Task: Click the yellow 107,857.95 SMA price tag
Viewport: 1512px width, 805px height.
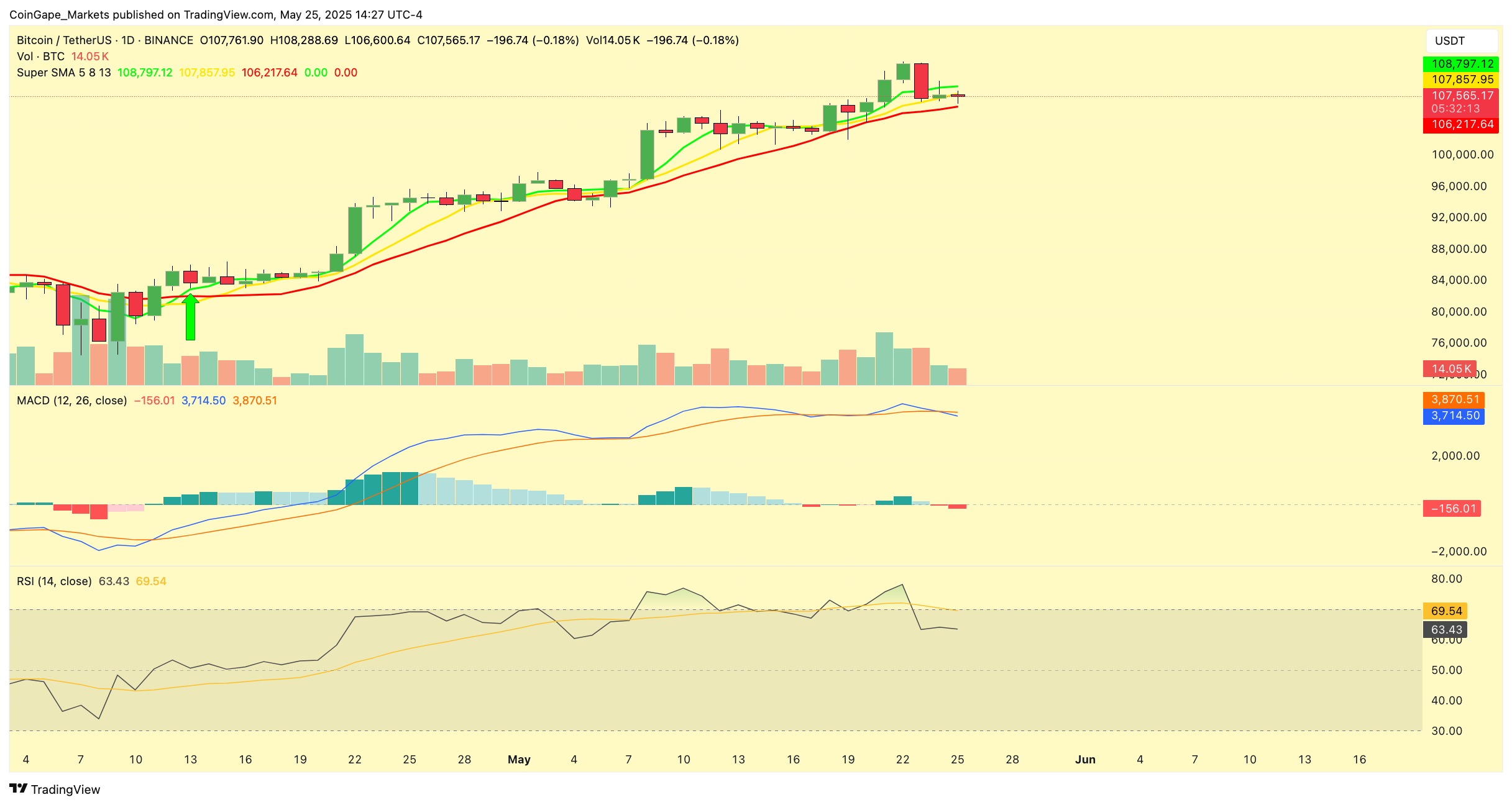Action: pyautogui.click(x=1460, y=80)
